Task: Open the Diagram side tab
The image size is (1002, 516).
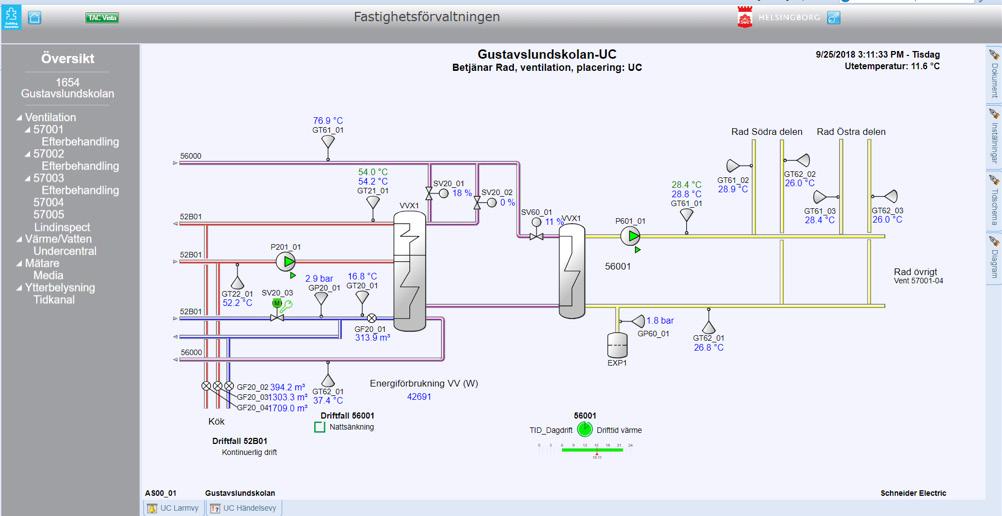Action: (994, 257)
